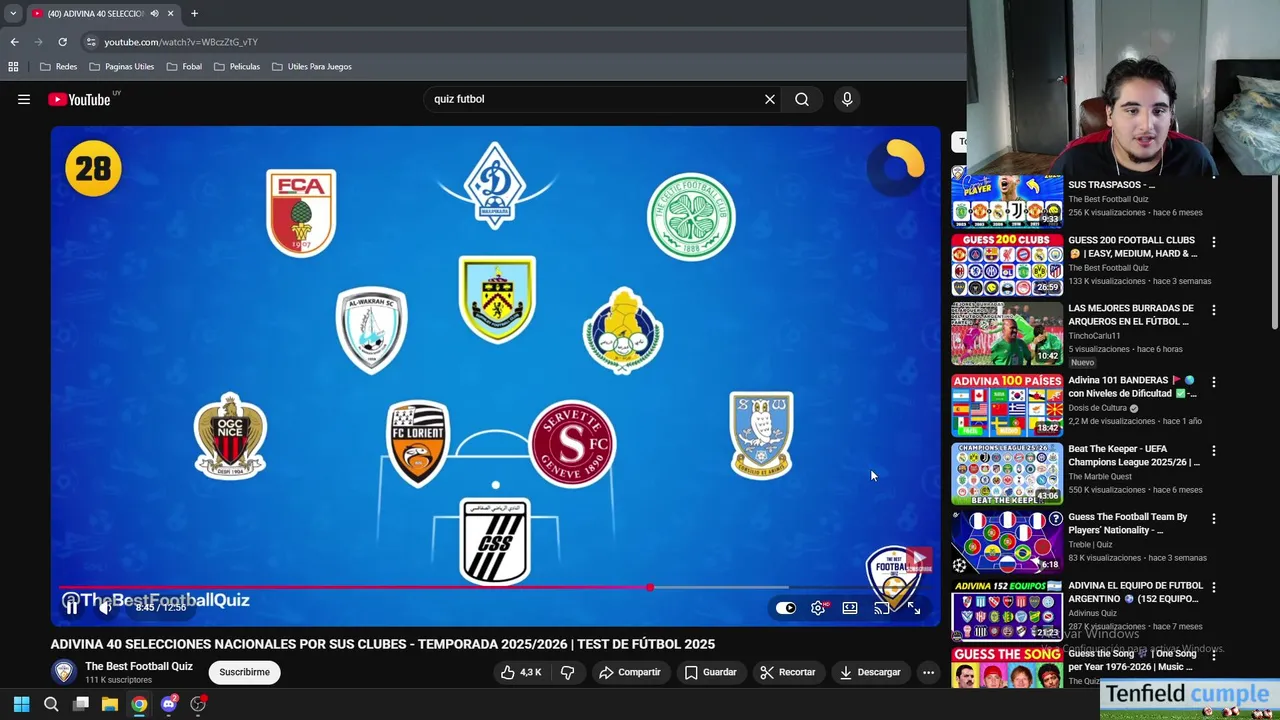Open a new browser tab

(x=194, y=13)
